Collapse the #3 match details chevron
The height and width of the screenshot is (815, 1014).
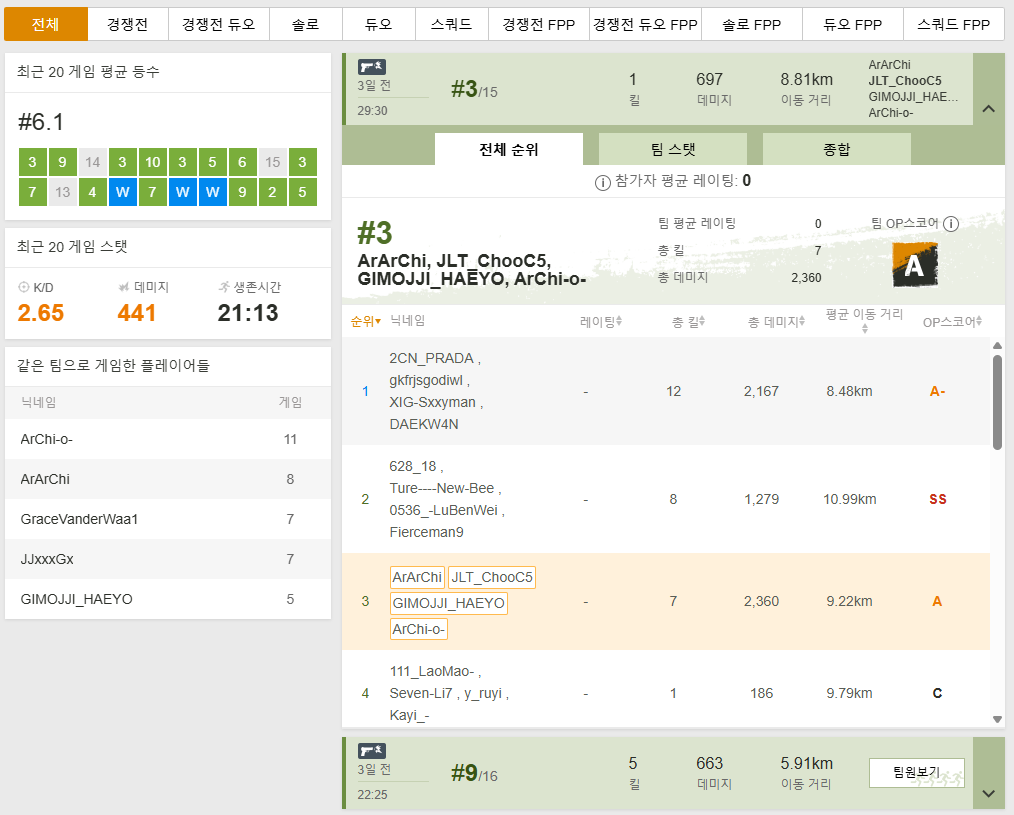[989, 109]
